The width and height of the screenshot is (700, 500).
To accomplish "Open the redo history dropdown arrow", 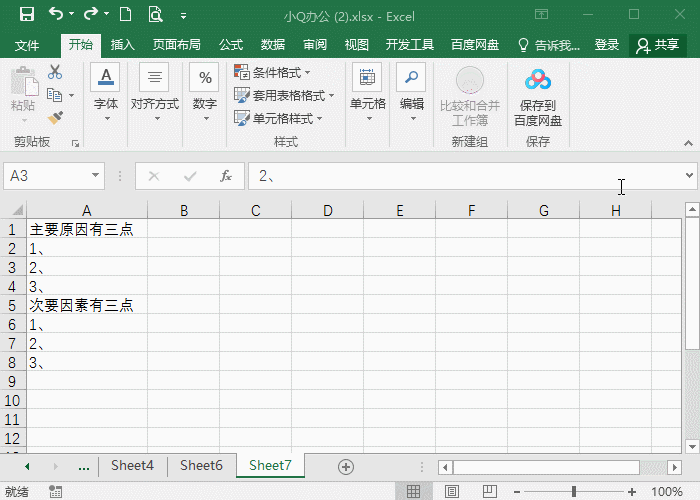I will (x=106, y=14).
